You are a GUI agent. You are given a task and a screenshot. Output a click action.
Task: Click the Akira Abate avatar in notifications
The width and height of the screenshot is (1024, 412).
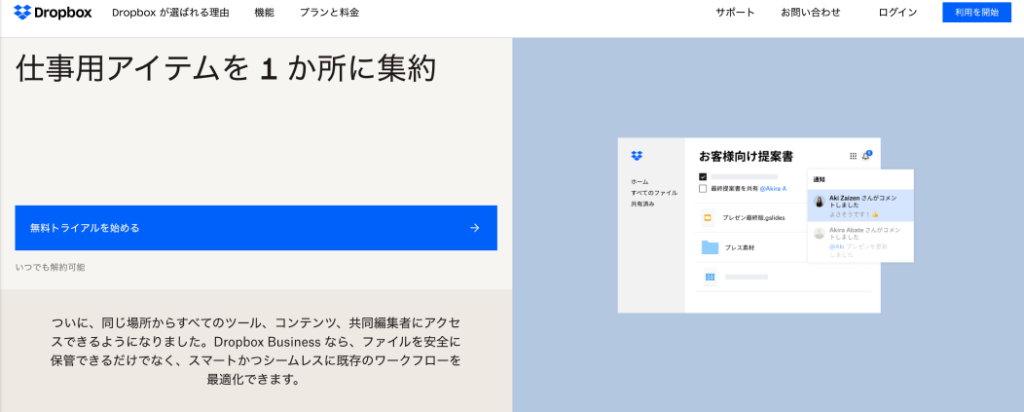click(819, 233)
